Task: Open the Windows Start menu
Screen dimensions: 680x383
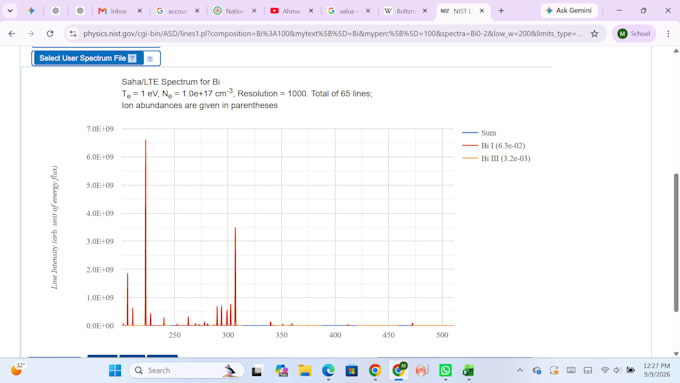Action: [115, 370]
